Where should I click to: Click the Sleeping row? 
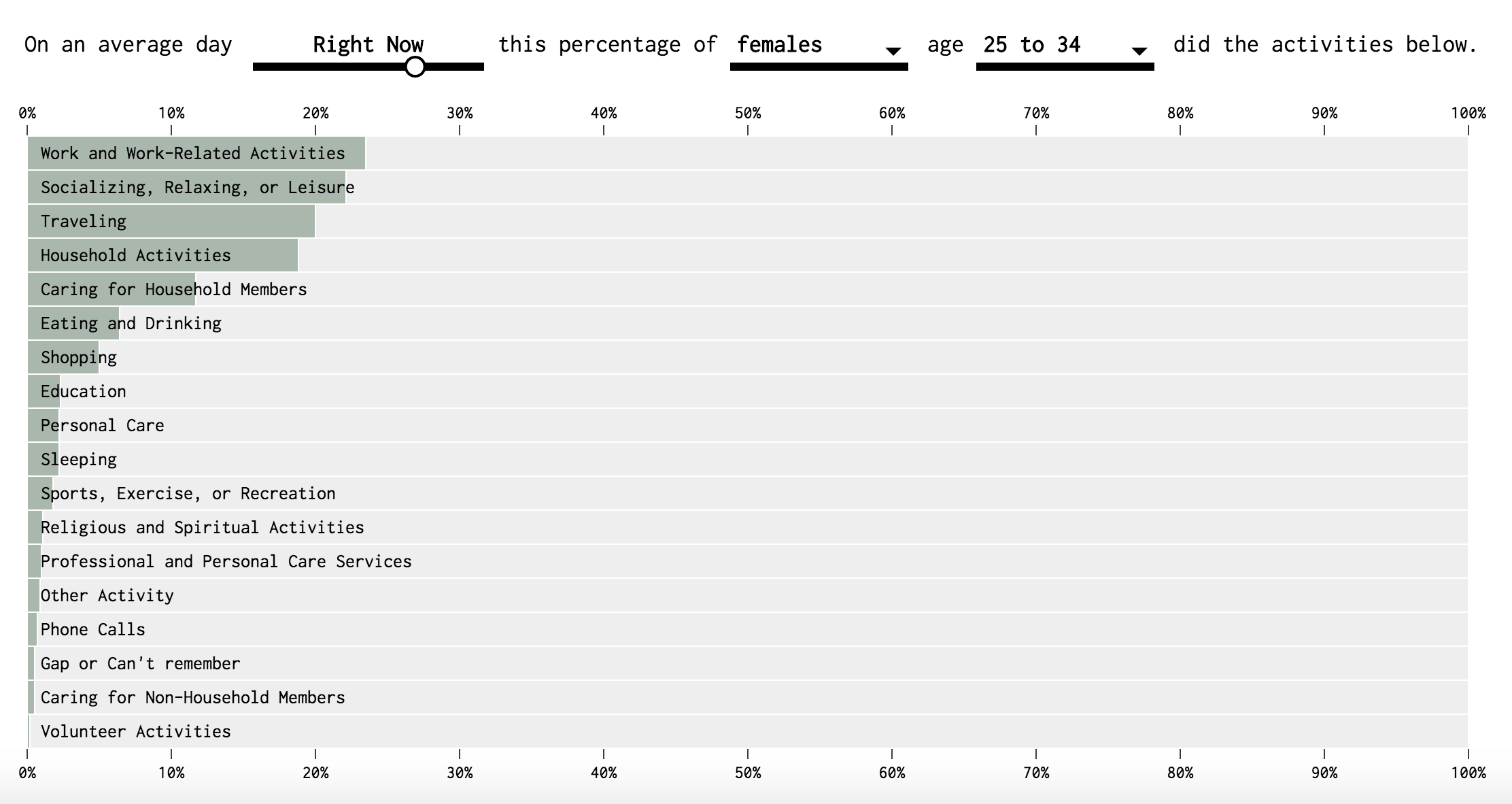pos(748,459)
